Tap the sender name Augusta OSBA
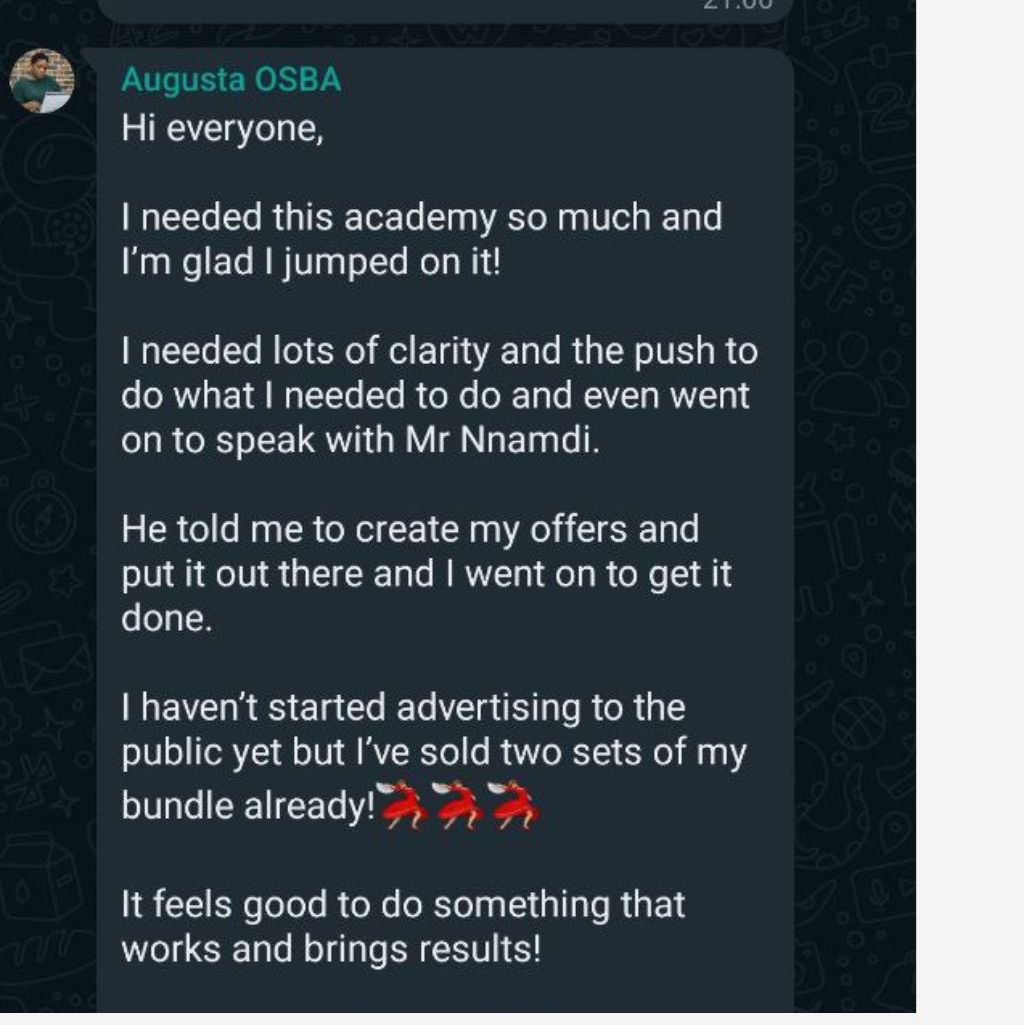This screenshot has width=1024, height=1025. click(x=231, y=80)
